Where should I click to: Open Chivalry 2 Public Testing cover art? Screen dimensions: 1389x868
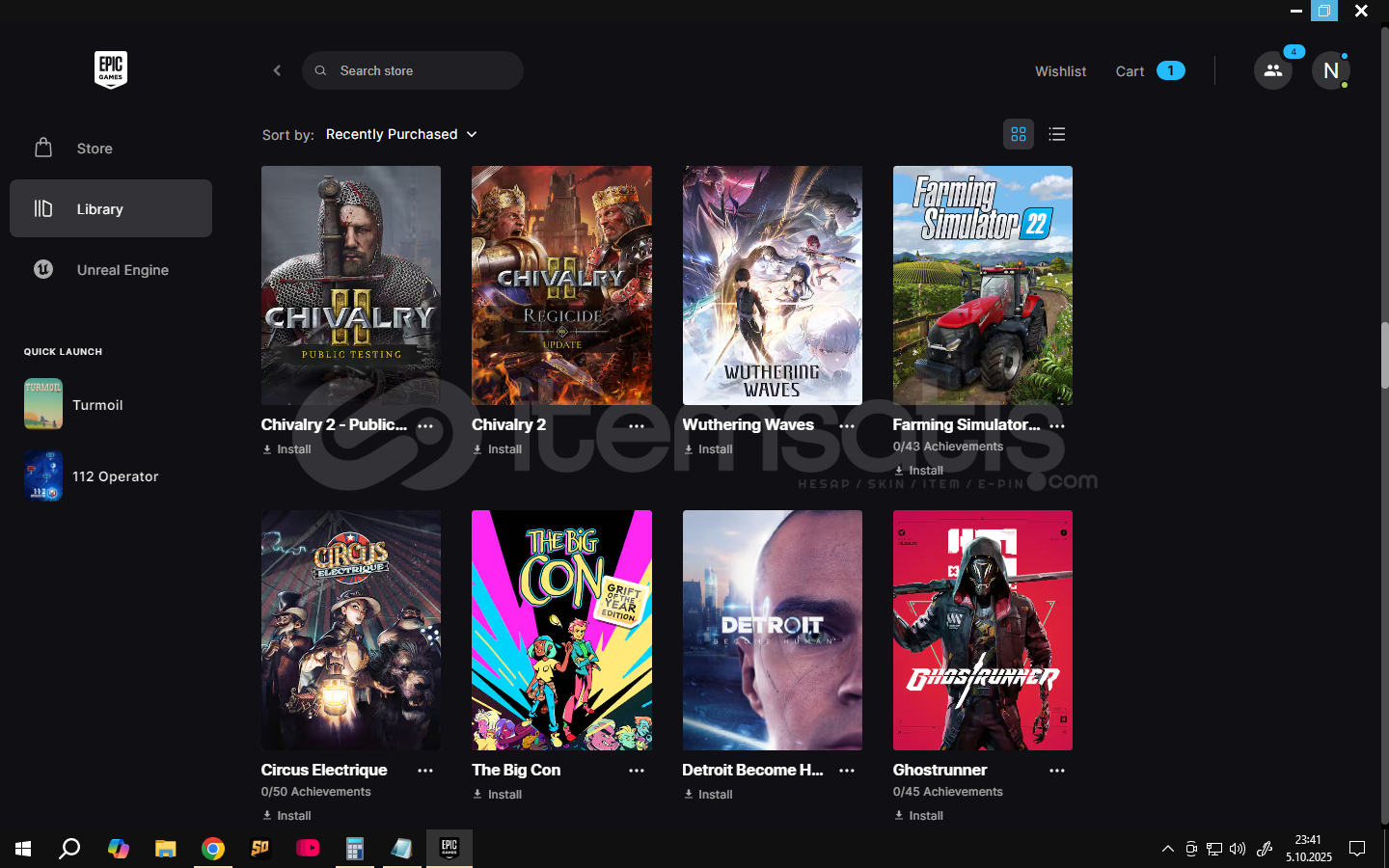351,285
